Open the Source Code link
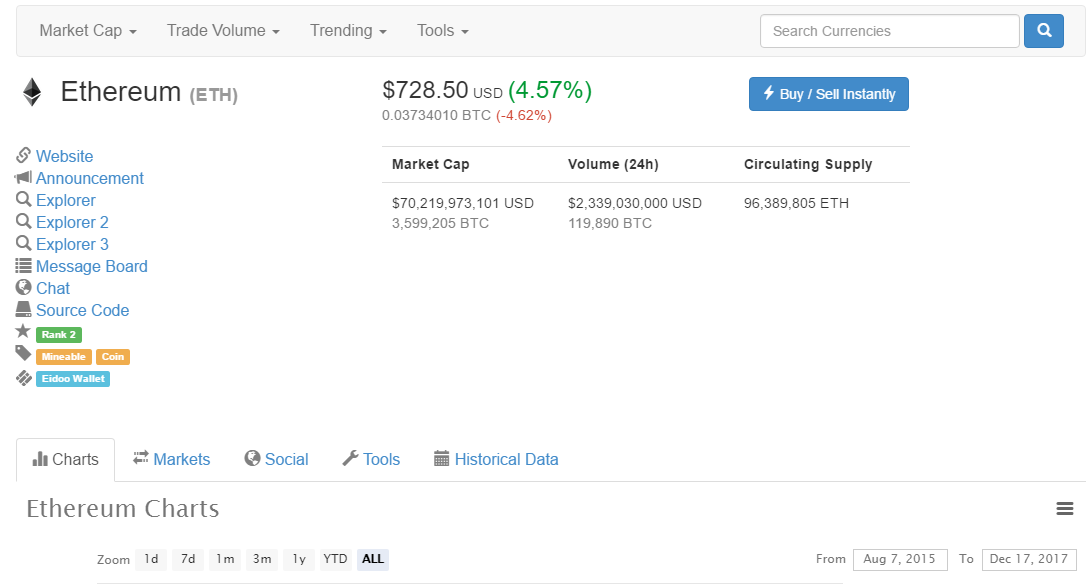1092x586 pixels. pyautogui.click(x=83, y=310)
